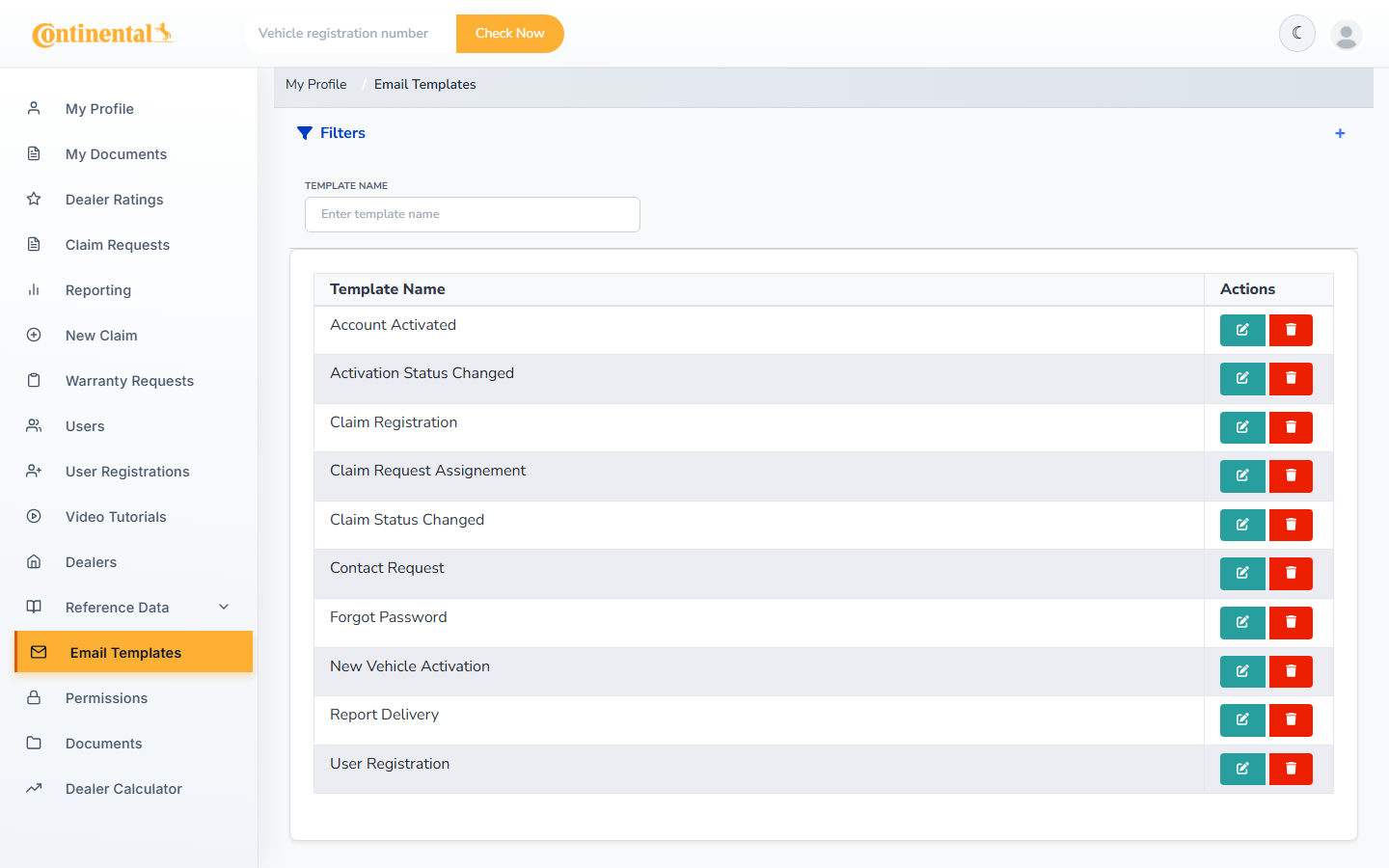Go to User Registrations

[x=129, y=472]
